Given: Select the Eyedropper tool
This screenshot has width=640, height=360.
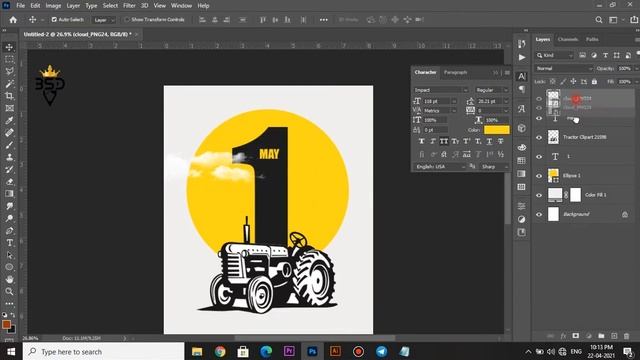Looking at the screenshot, I should tap(9, 120).
